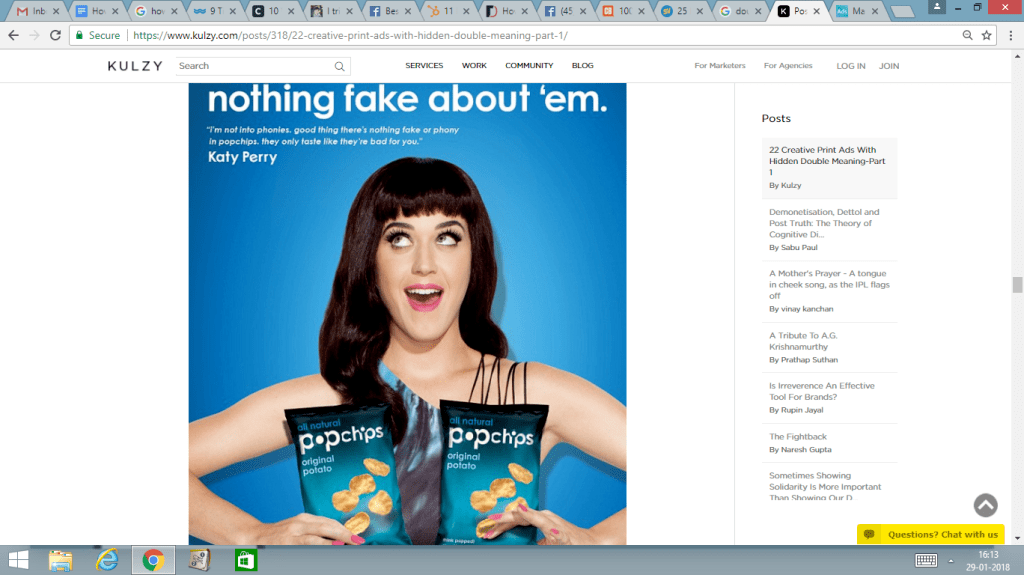The image size is (1024, 575).
Task: Open a new browser tab
Action: point(902,11)
